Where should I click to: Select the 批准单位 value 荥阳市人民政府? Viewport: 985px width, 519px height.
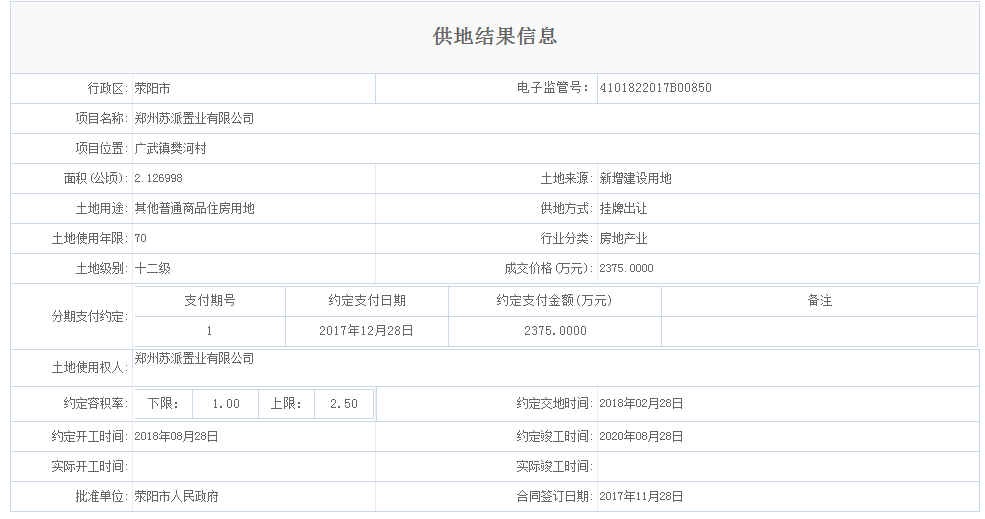click(x=176, y=496)
